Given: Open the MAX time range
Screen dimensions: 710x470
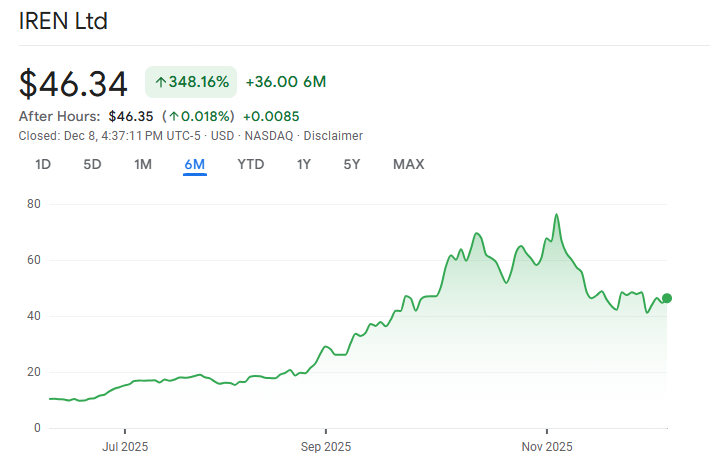Looking at the screenshot, I should pos(408,164).
